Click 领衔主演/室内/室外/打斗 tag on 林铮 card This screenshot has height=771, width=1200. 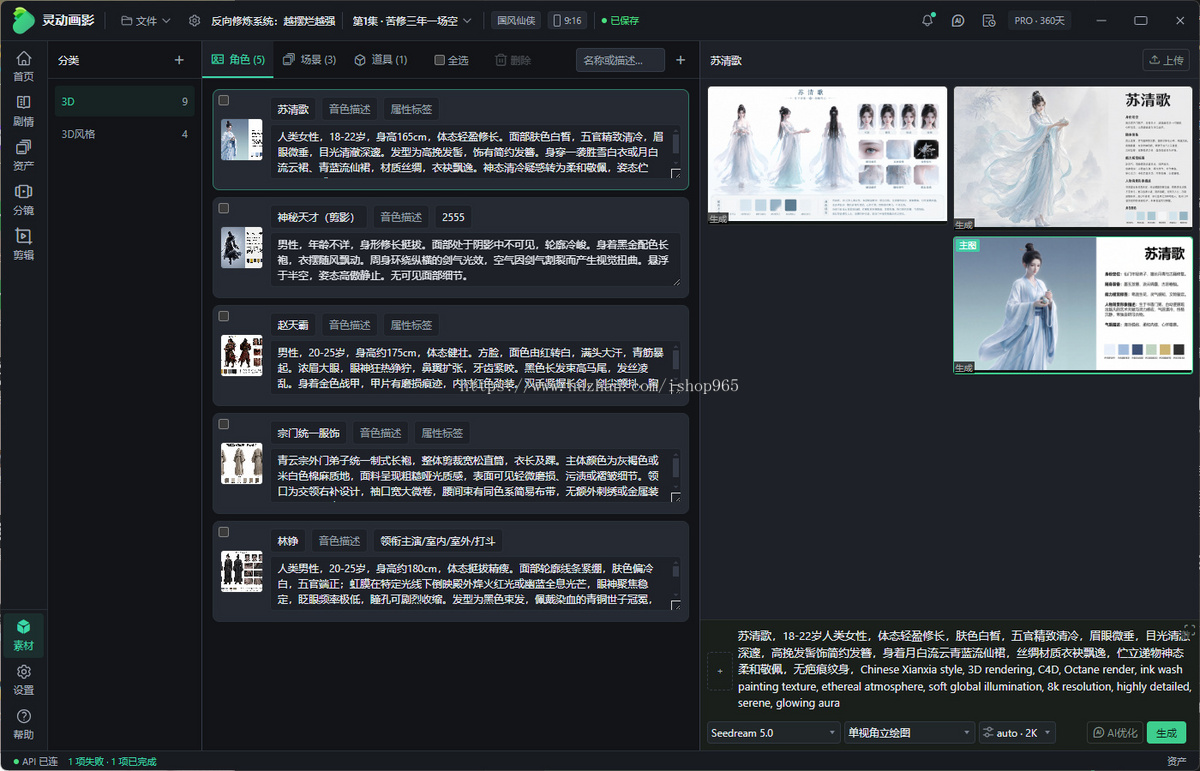pos(437,541)
